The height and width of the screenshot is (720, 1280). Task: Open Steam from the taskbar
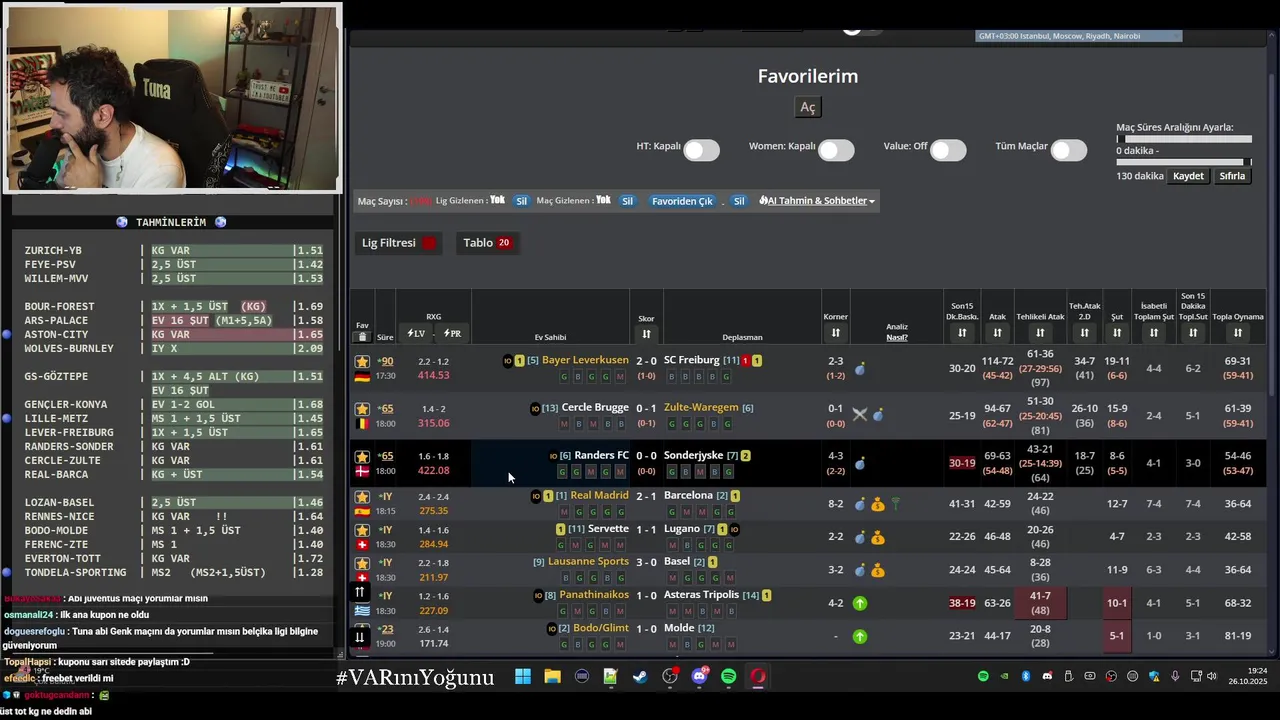pyautogui.click(x=640, y=677)
